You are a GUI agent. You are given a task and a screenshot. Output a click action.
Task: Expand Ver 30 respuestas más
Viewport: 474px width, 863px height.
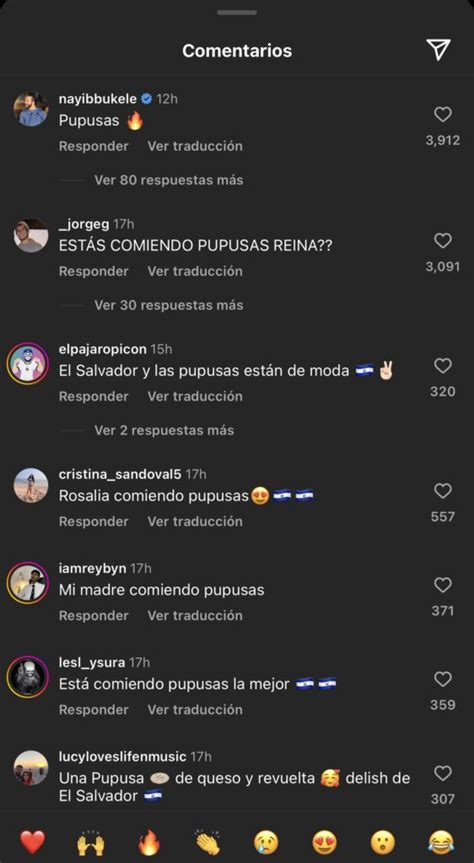tap(168, 305)
